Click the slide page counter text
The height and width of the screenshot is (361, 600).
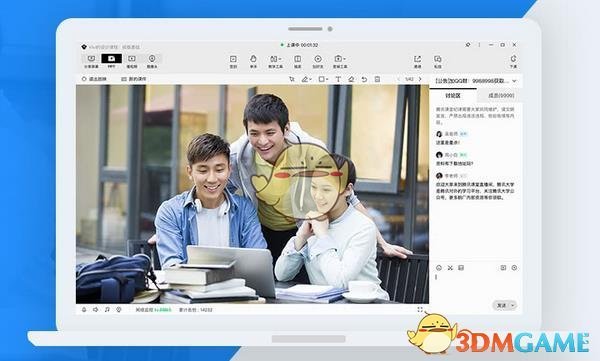409,79
